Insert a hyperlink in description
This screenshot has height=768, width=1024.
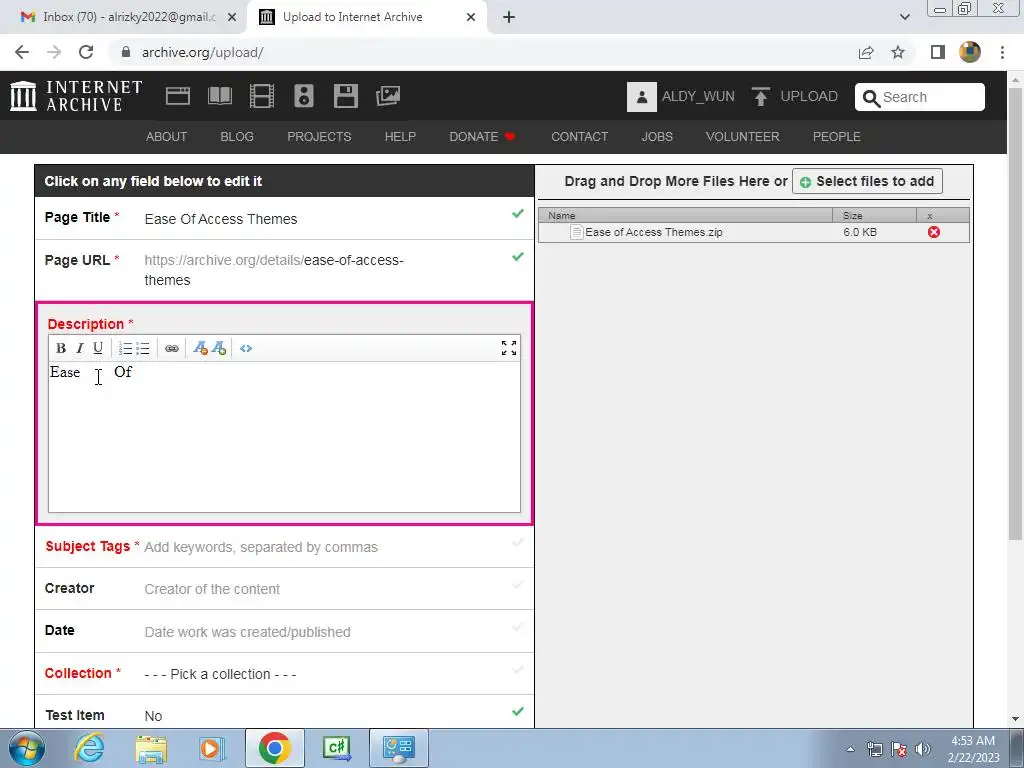click(172, 348)
